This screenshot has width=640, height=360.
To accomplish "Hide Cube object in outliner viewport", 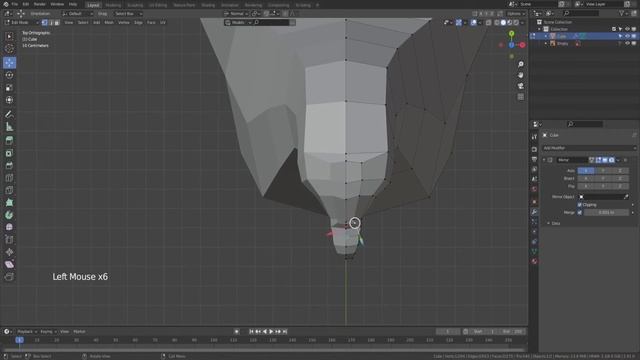I will click(627, 36).
